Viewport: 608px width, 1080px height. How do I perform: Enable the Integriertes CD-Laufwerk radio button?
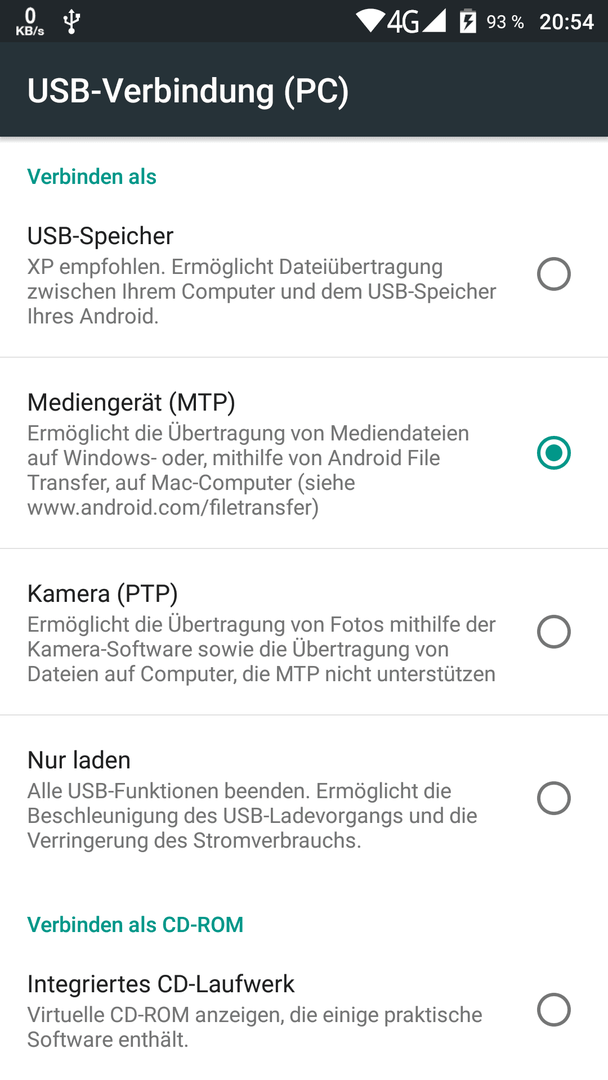tap(554, 1010)
